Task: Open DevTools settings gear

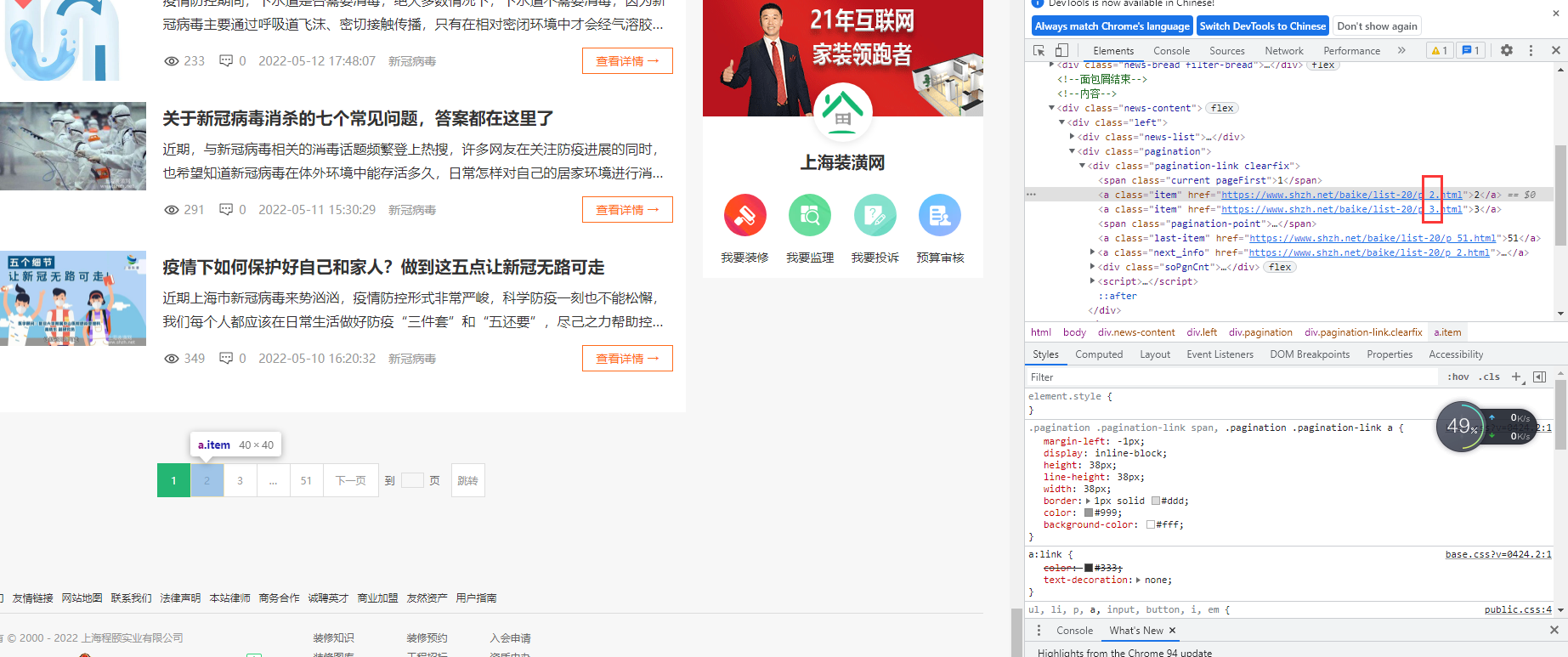Action: click(x=1507, y=50)
